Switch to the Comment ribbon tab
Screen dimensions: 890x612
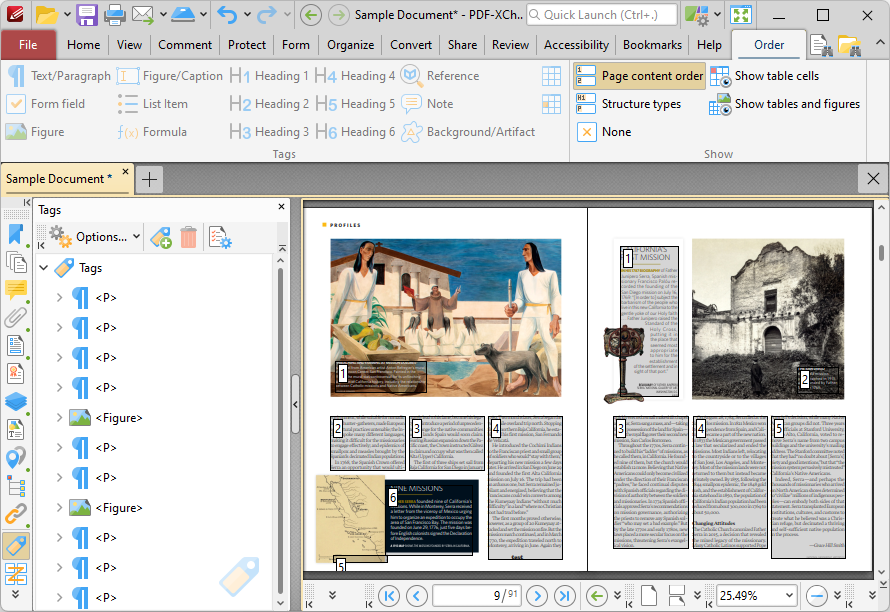(185, 45)
